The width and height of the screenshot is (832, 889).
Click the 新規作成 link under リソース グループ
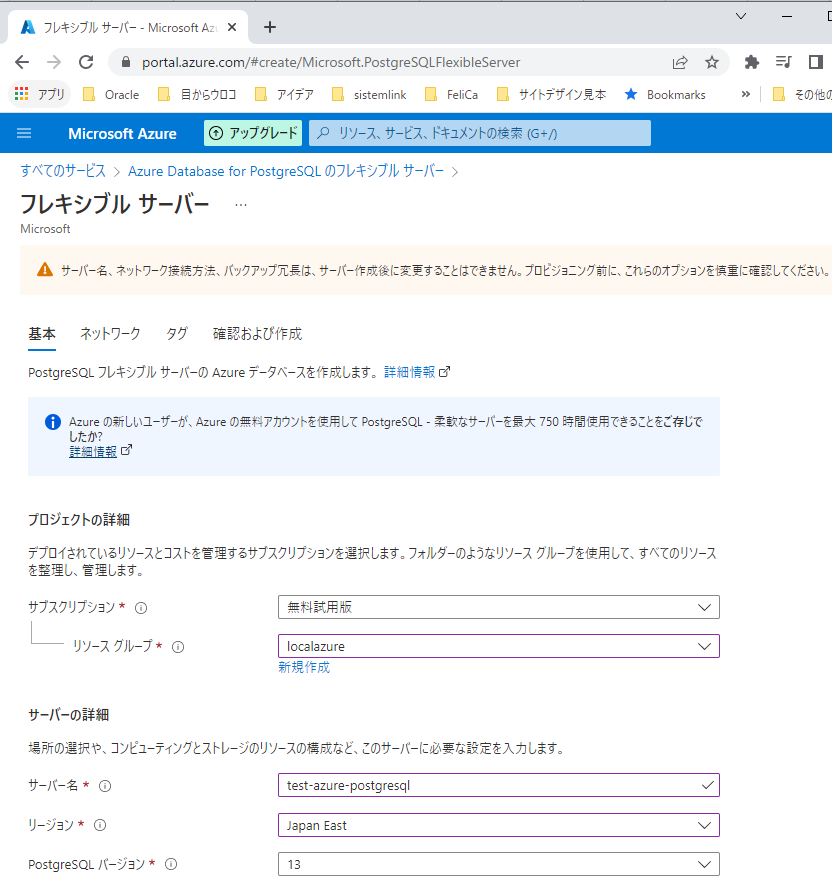(x=304, y=668)
